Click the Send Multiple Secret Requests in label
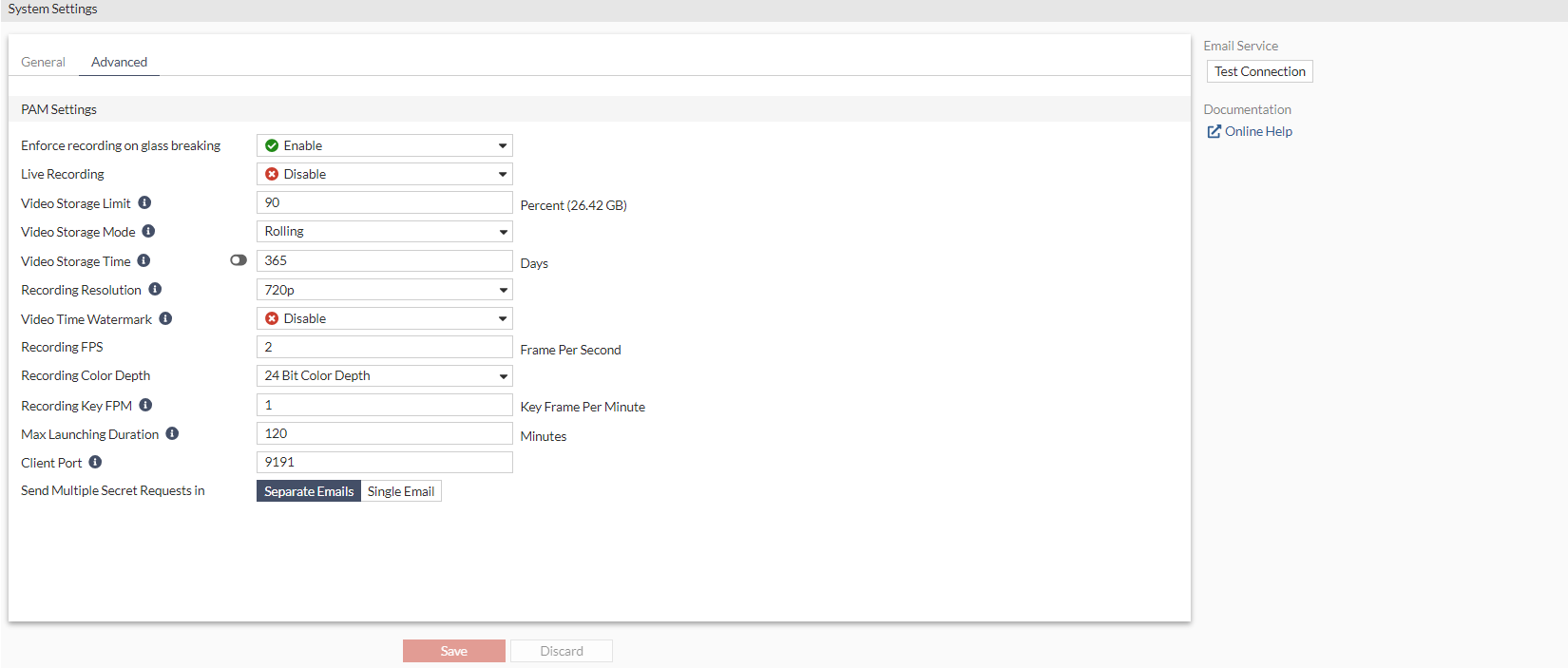Viewport: 1568px width, 668px height. pyautogui.click(x=113, y=490)
